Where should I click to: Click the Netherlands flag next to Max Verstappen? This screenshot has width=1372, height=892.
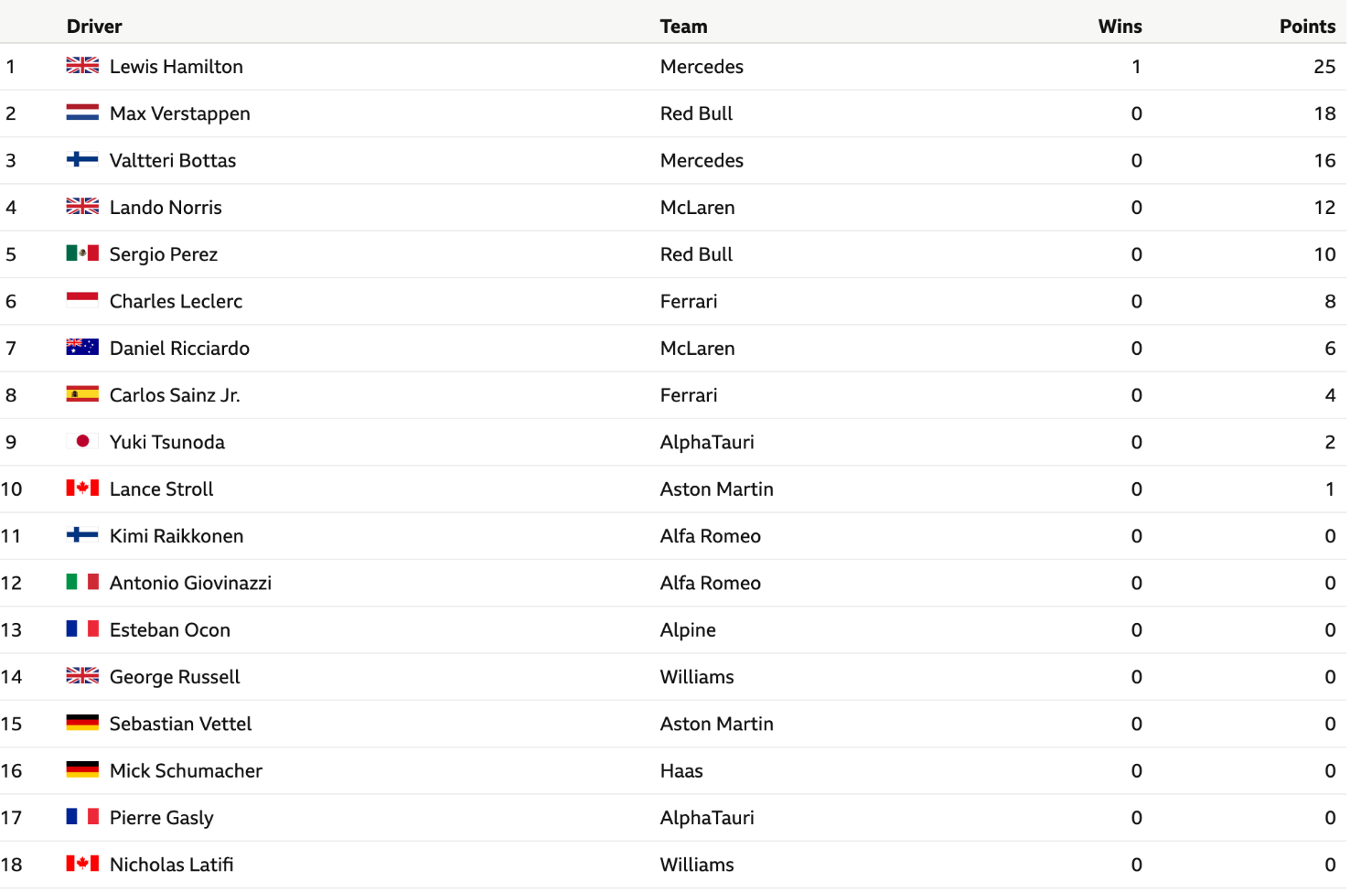[x=82, y=113]
